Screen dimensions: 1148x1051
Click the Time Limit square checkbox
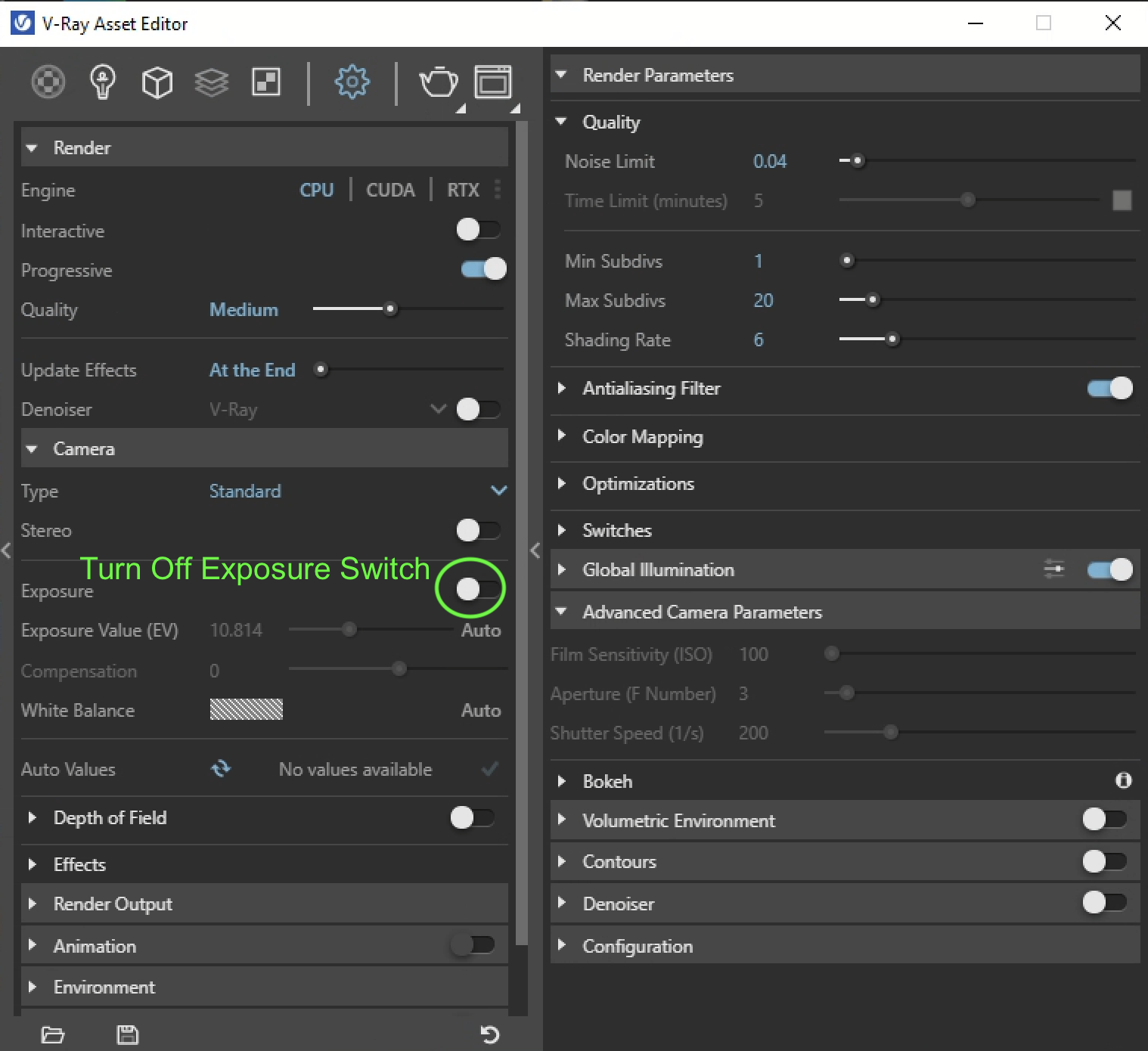click(1122, 200)
